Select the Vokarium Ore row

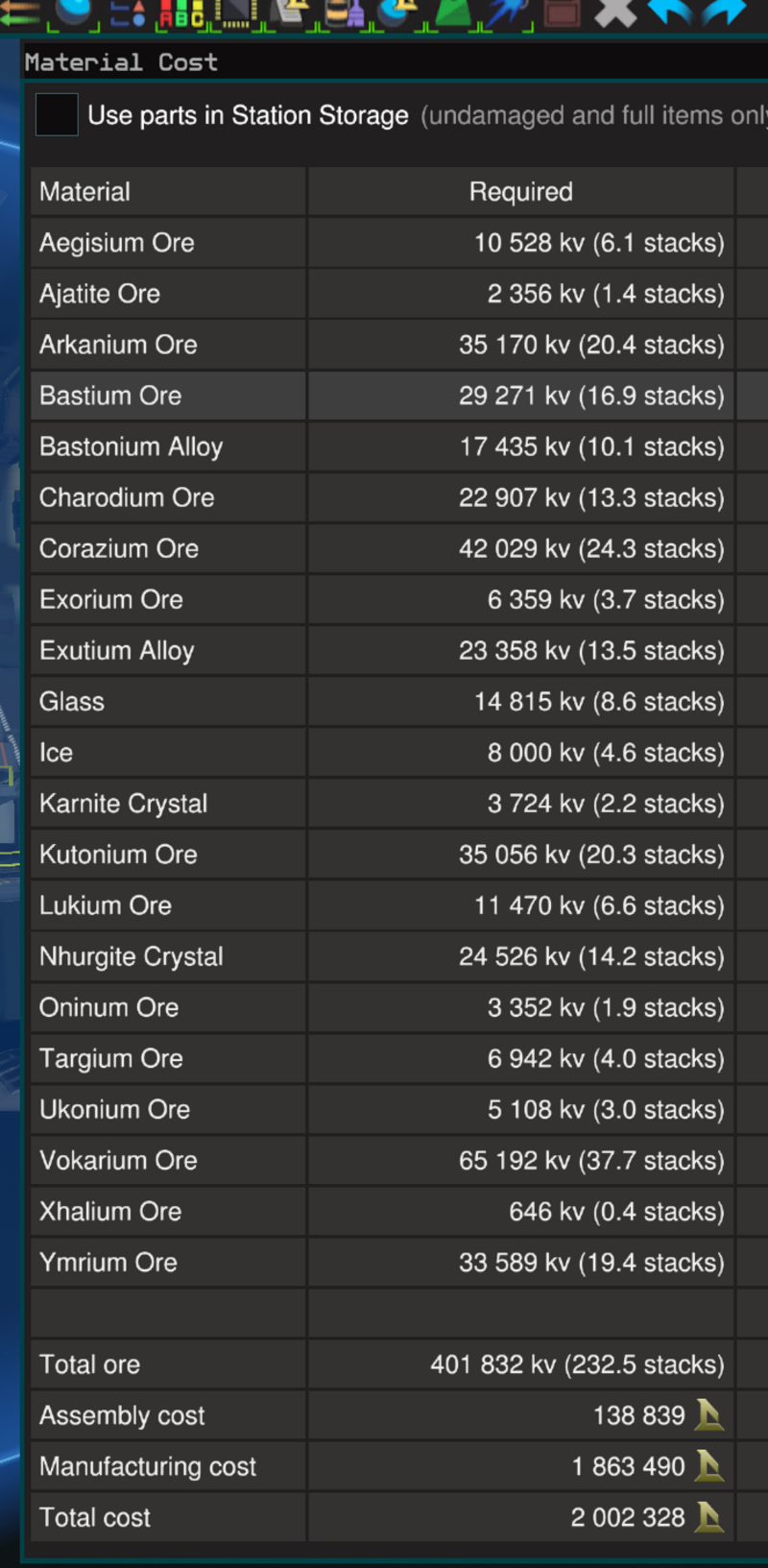coord(382,1160)
